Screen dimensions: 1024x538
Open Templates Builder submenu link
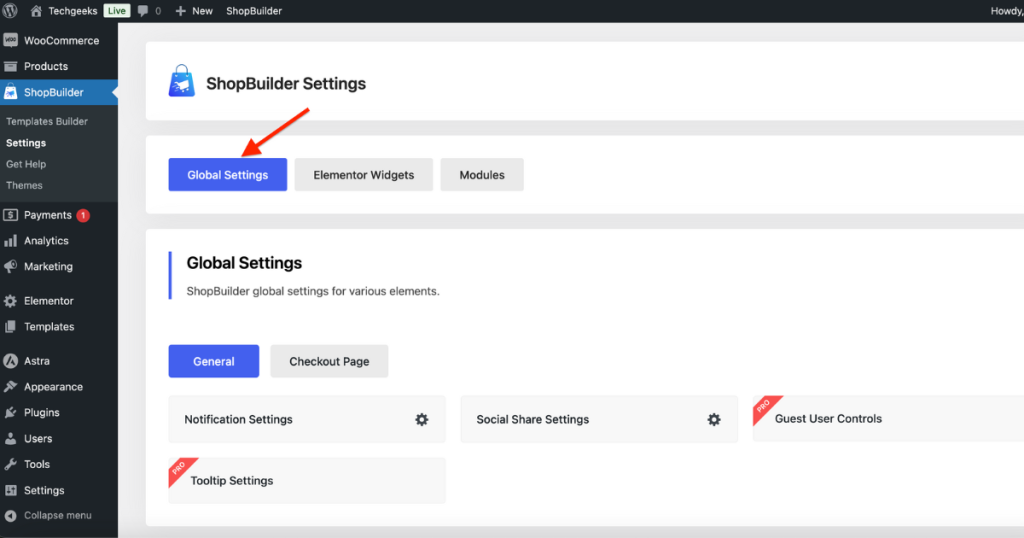[x=47, y=121]
